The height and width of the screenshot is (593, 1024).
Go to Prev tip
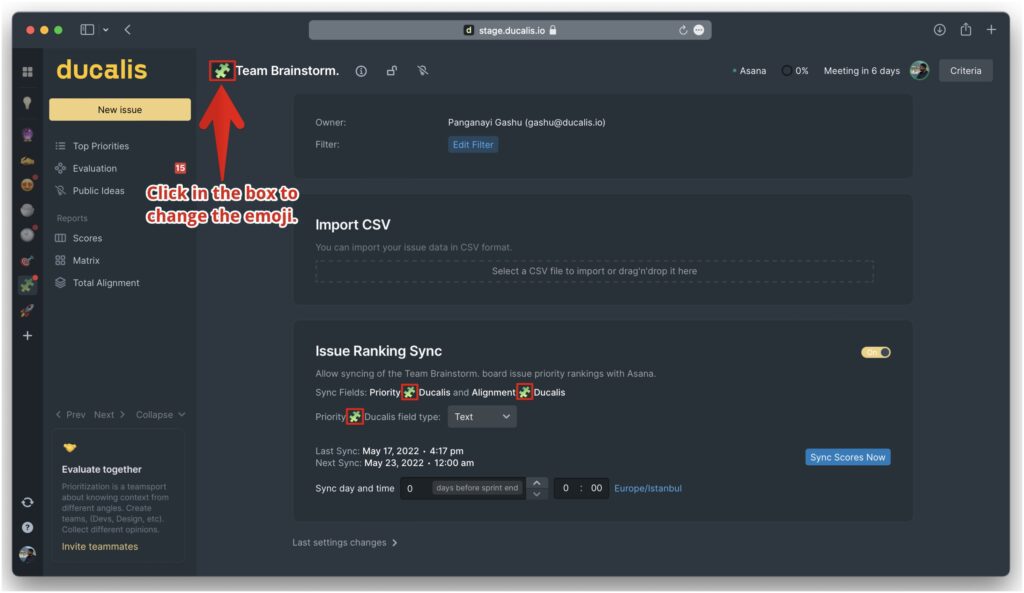pyautogui.click(x=71, y=415)
